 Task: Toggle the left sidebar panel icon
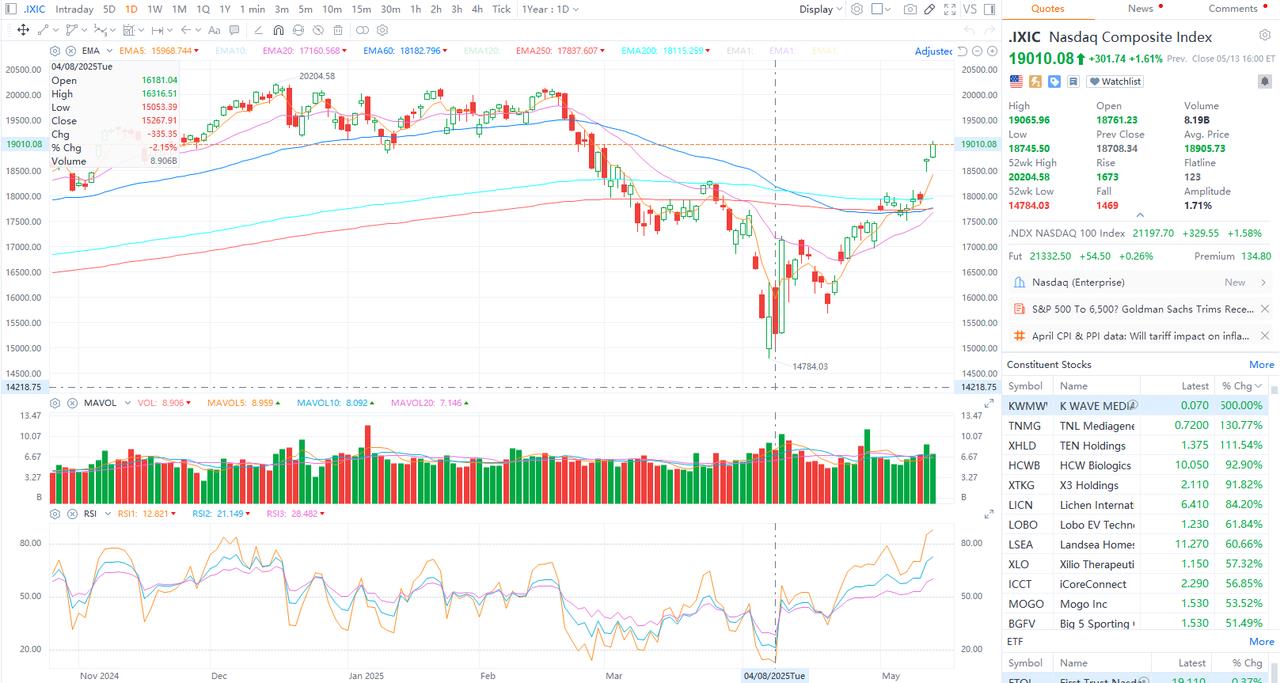tap(11, 9)
